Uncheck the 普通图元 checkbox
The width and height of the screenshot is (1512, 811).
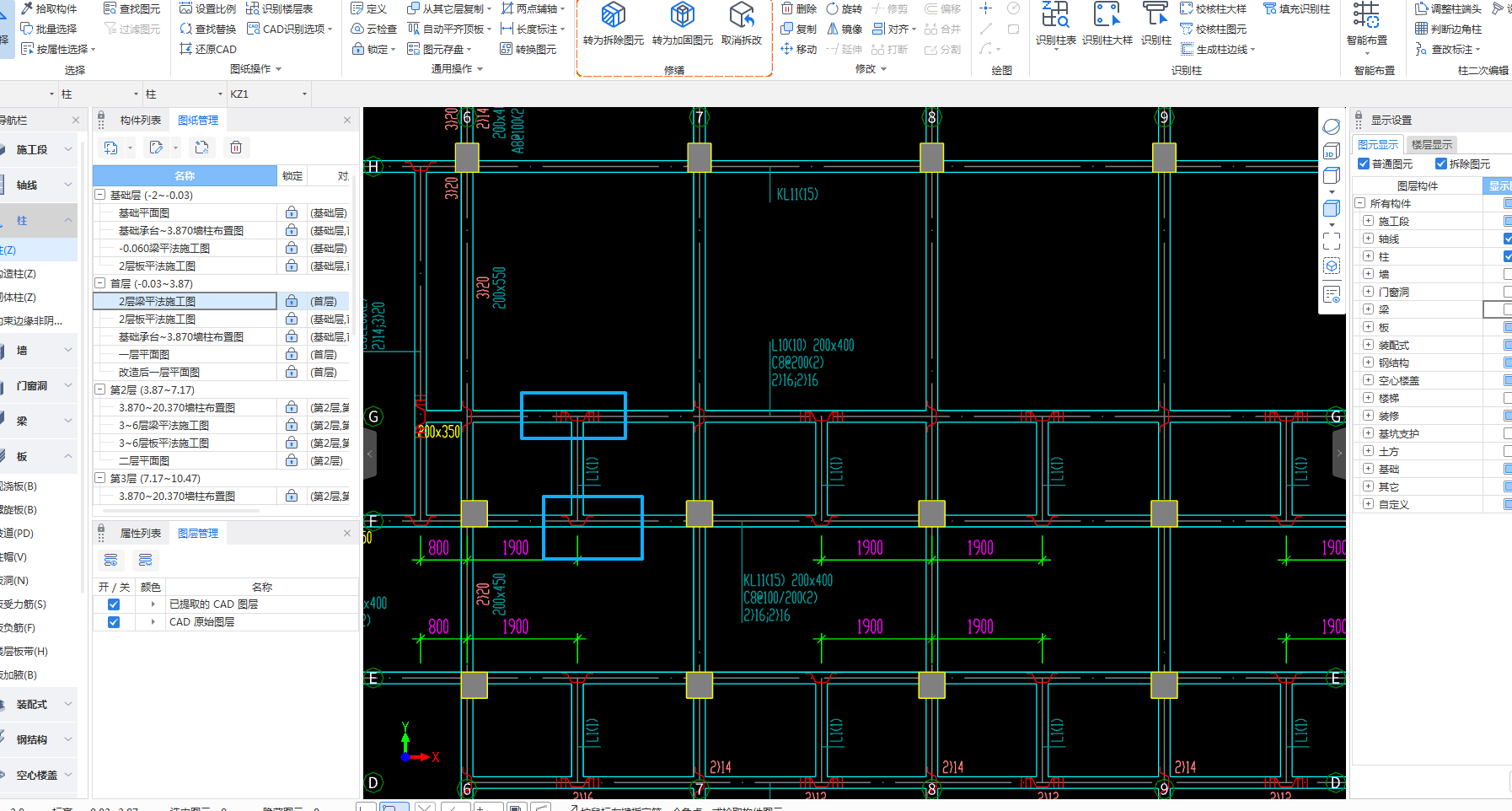(x=1364, y=164)
